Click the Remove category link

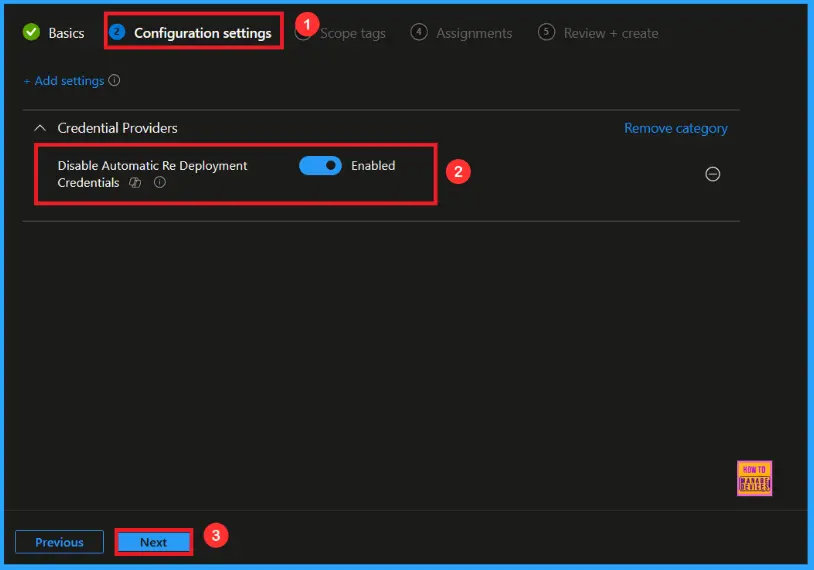coord(675,128)
